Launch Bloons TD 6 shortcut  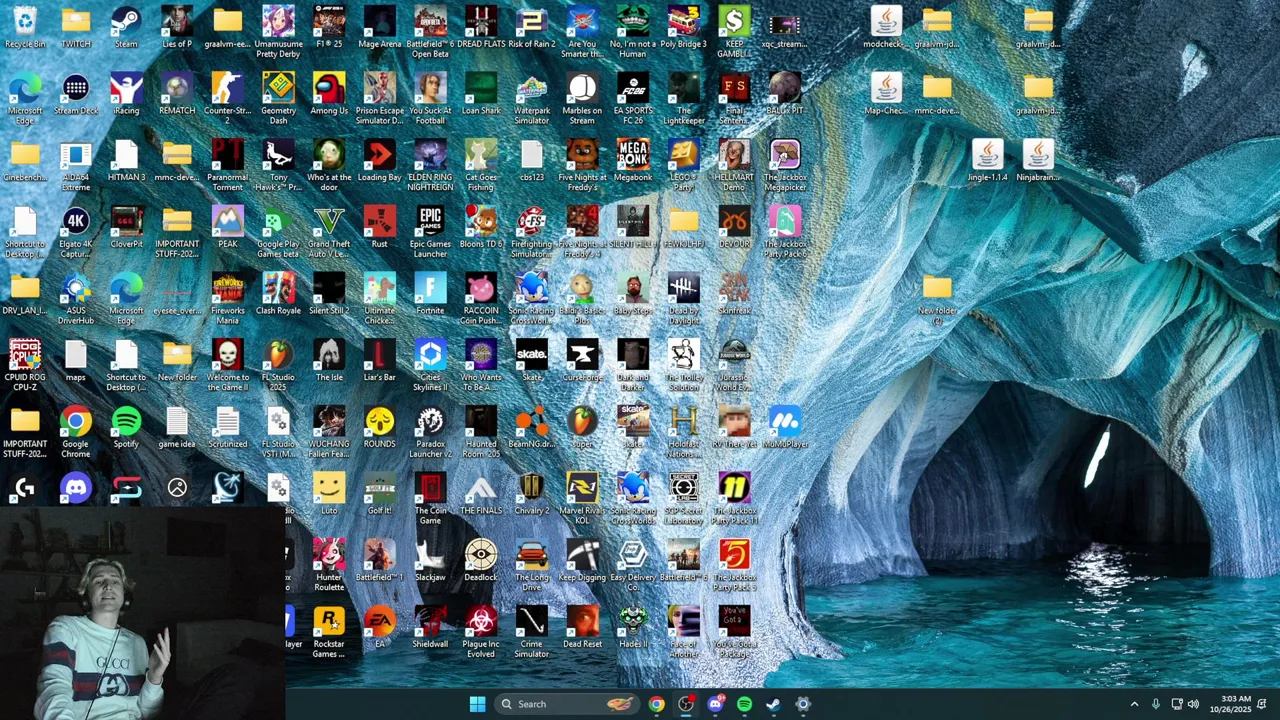click(481, 227)
